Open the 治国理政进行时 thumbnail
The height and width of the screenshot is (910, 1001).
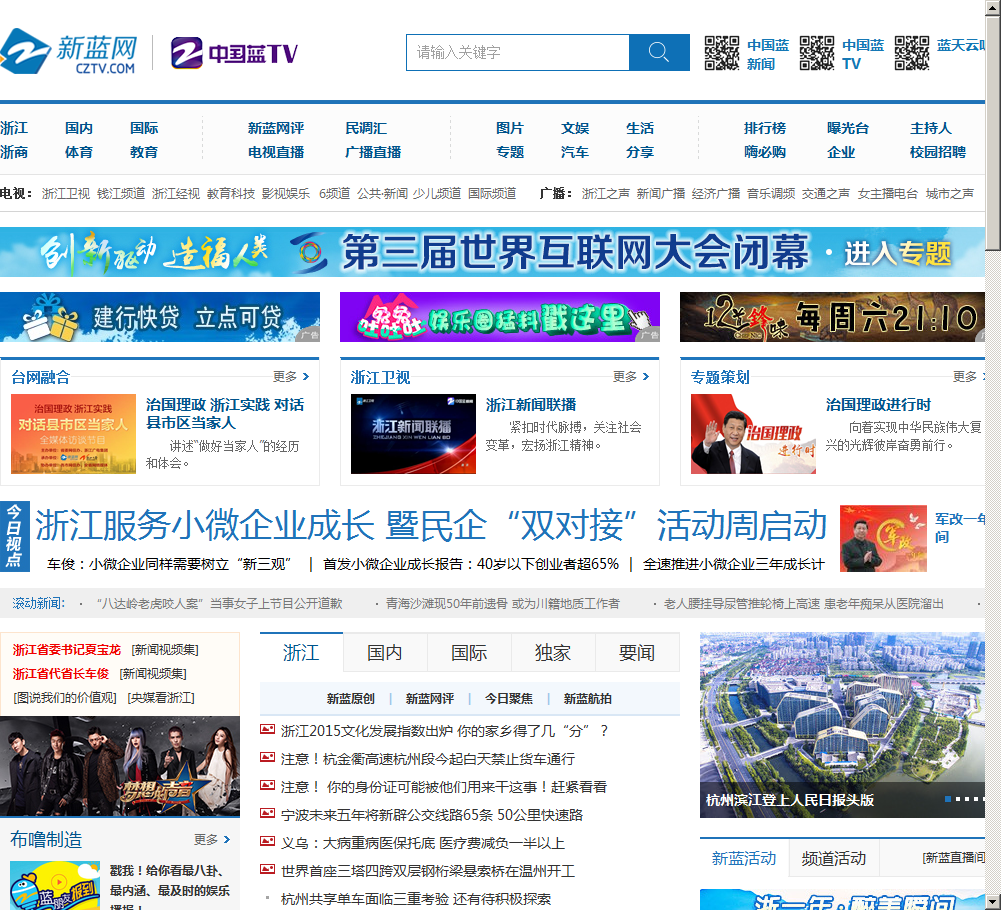coord(753,434)
